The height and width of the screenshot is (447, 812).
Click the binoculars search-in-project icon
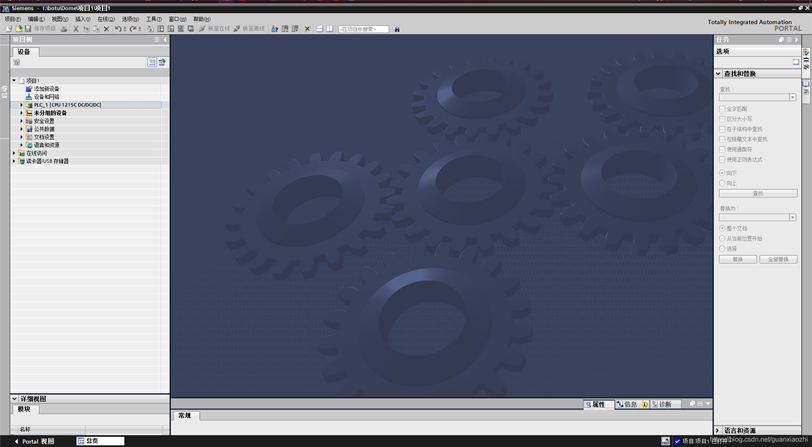coord(397,29)
